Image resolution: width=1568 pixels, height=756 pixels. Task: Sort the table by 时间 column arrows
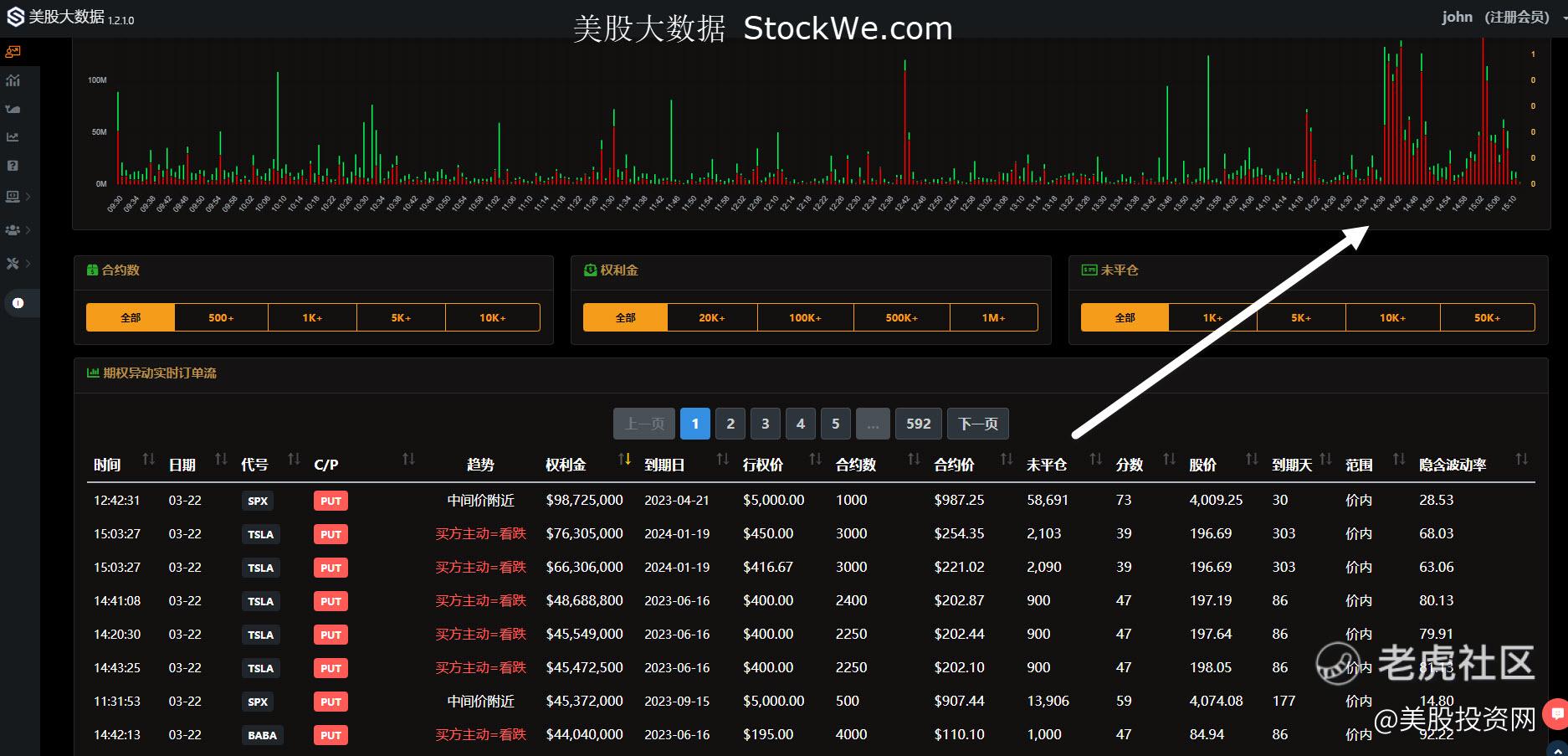pos(149,459)
